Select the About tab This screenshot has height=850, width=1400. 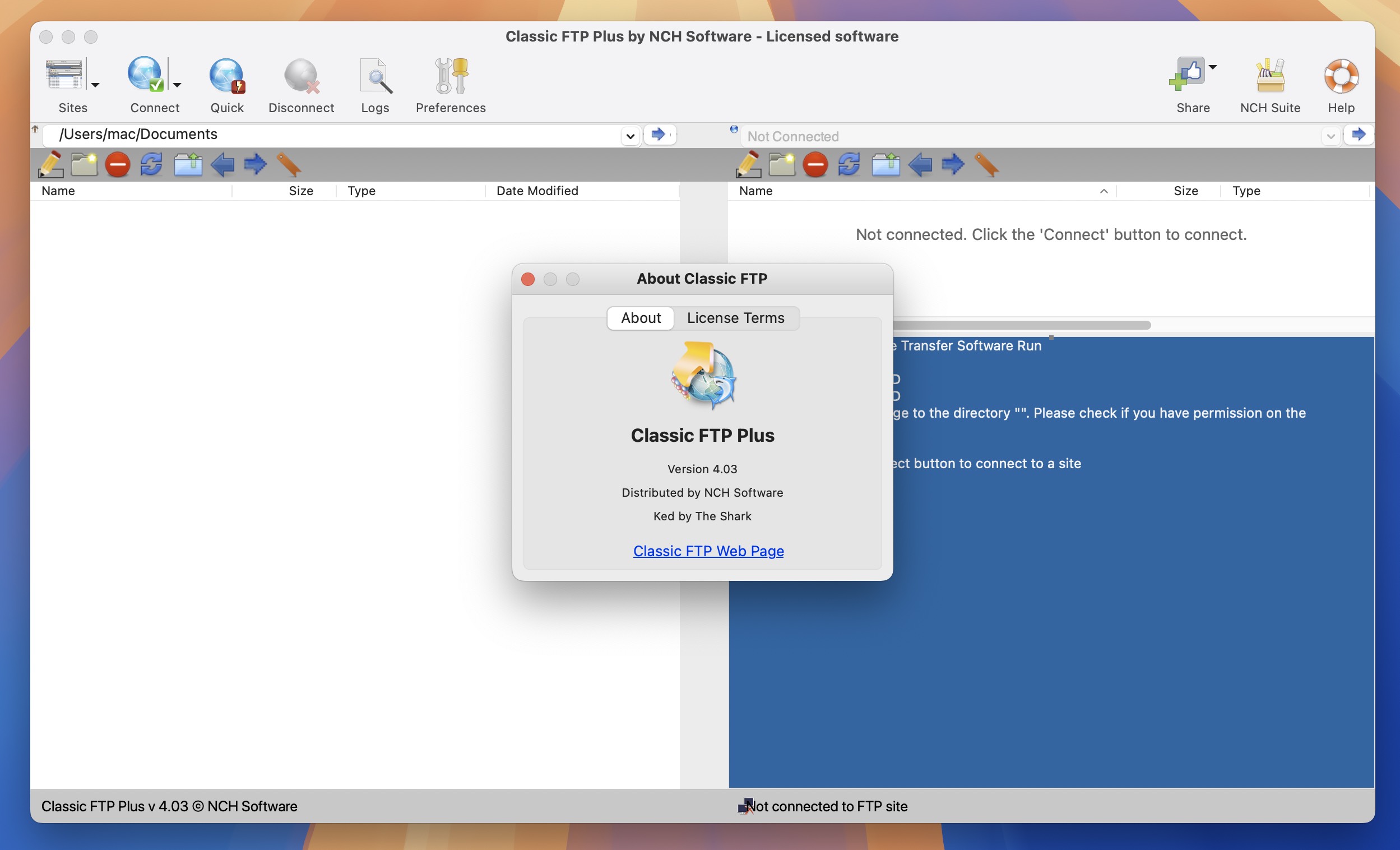(x=640, y=317)
